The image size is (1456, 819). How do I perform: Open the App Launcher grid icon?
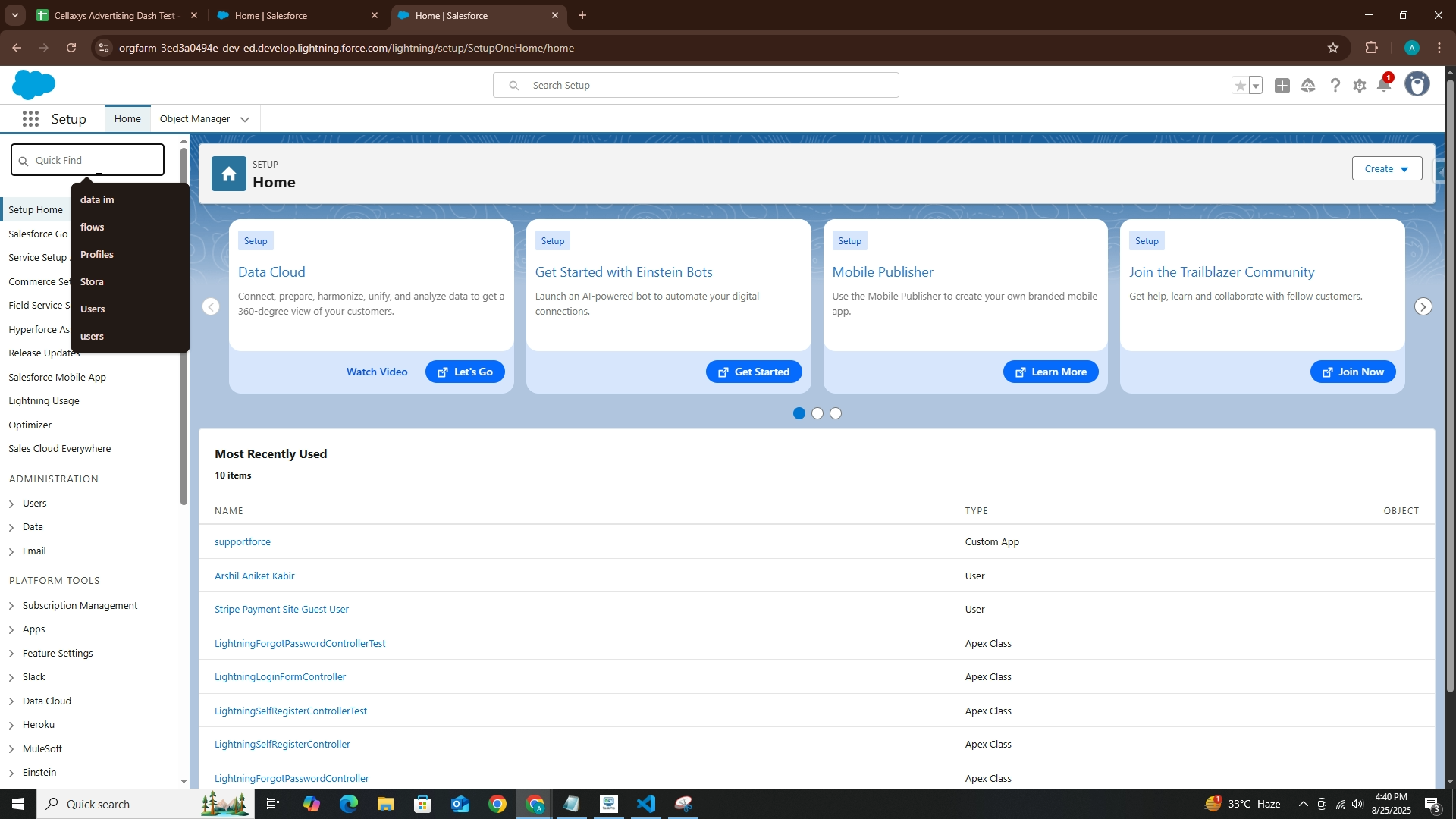[30, 119]
